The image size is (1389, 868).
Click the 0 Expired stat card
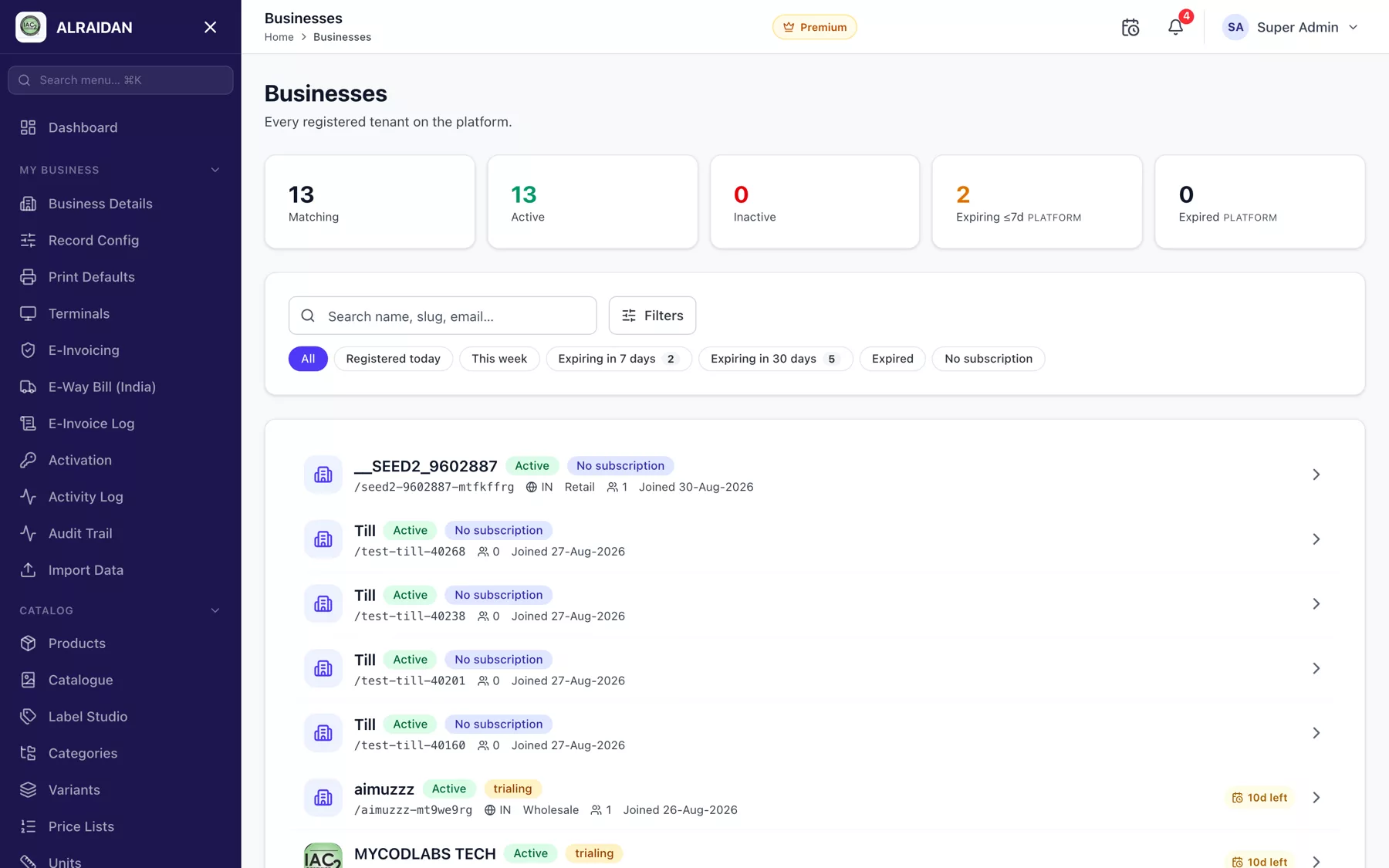pyautogui.click(x=1260, y=202)
